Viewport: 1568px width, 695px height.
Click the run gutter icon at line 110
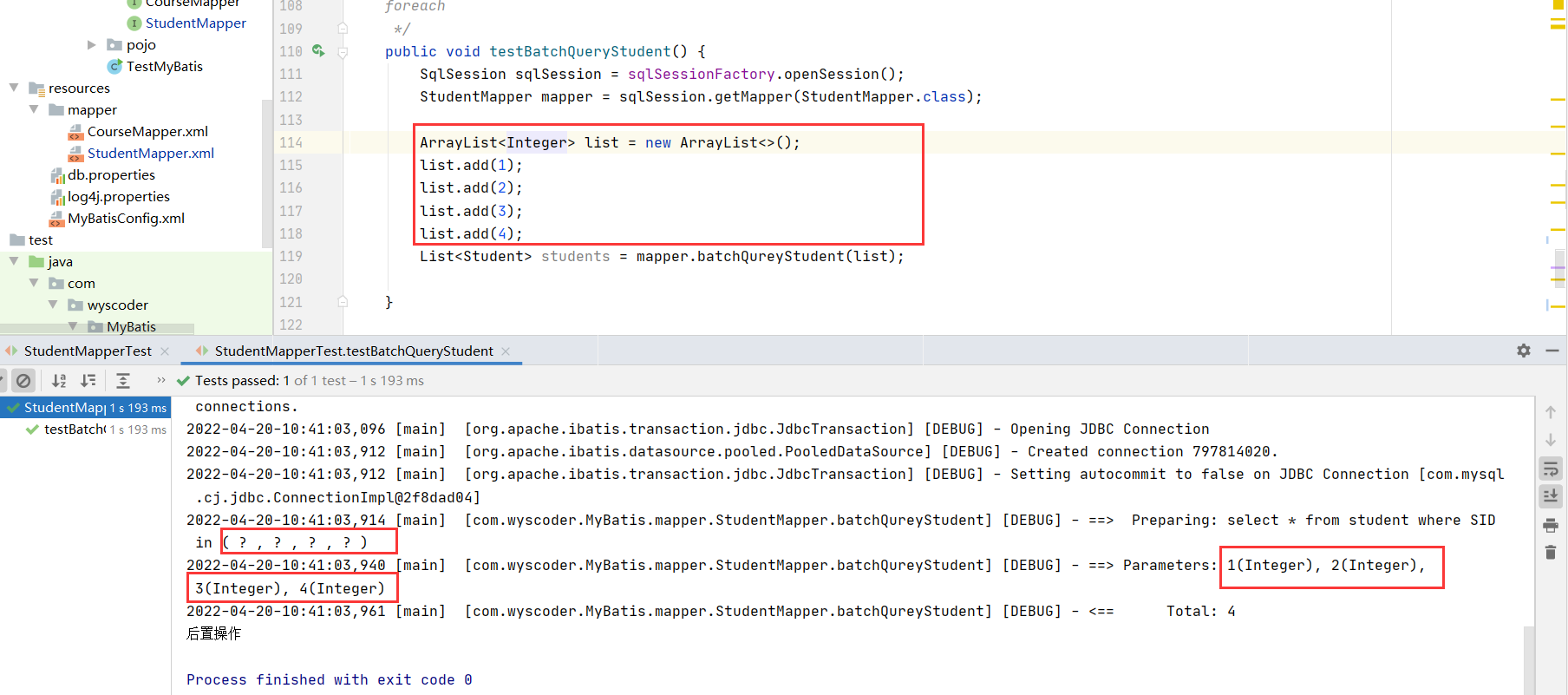[318, 51]
